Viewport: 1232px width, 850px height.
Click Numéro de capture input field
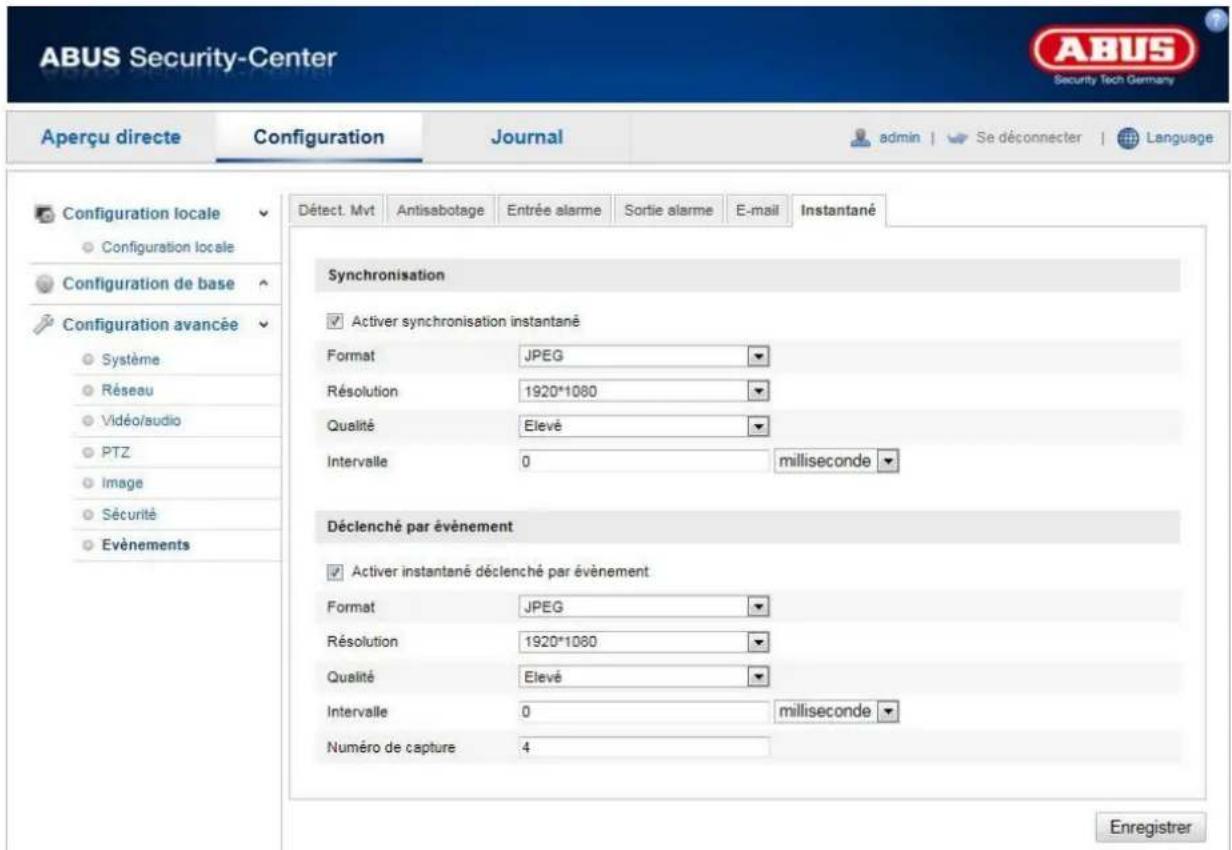pyautogui.click(x=643, y=748)
